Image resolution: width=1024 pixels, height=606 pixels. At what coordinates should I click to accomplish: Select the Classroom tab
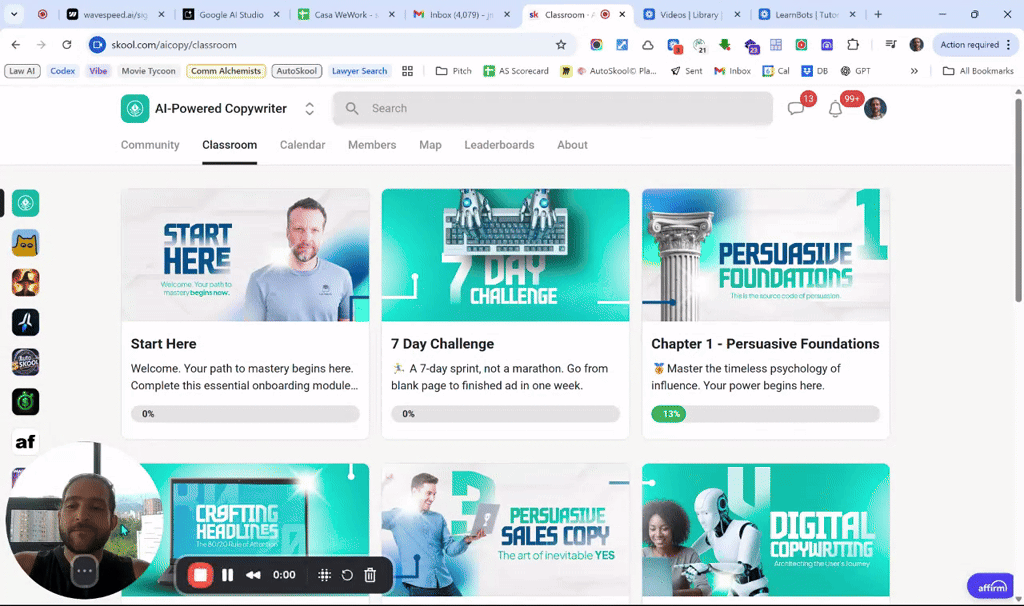tap(229, 145)
